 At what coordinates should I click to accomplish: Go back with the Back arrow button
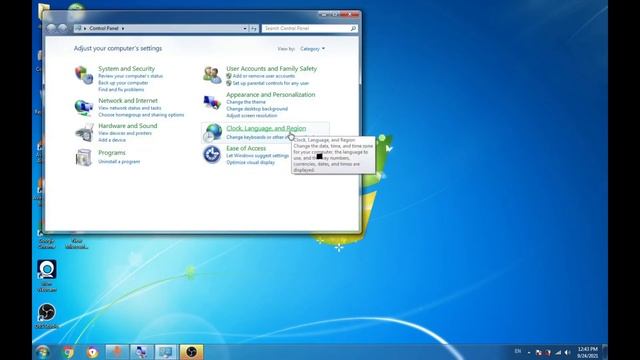click(x=51, y=28)
